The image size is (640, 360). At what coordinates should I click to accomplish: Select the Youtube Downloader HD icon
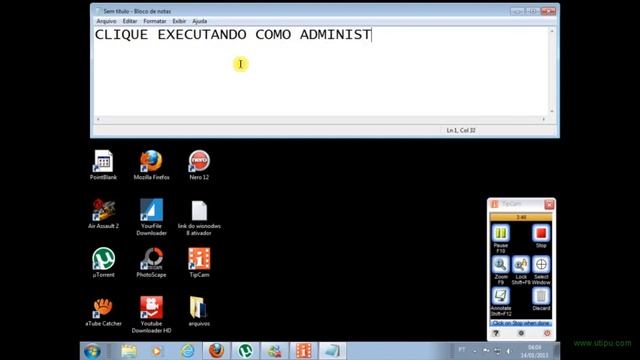(x=151, y=315)
